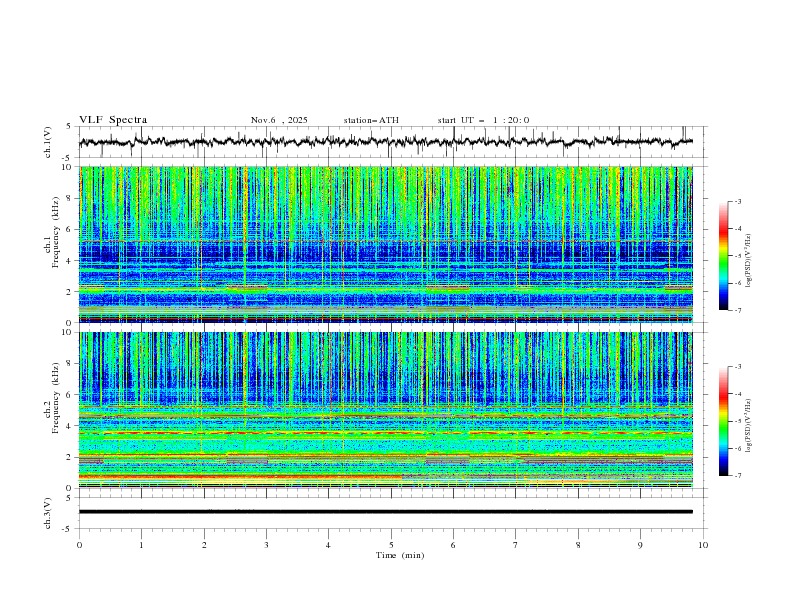This screenshot has height=612, width=792.
Task: Click the time axis tick label "7"
Action: point(516,545)
